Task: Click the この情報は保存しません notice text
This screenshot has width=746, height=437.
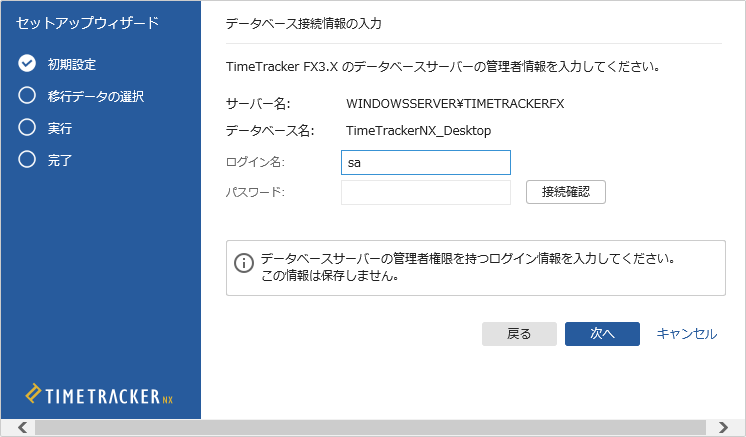Action: click(330, 276)
